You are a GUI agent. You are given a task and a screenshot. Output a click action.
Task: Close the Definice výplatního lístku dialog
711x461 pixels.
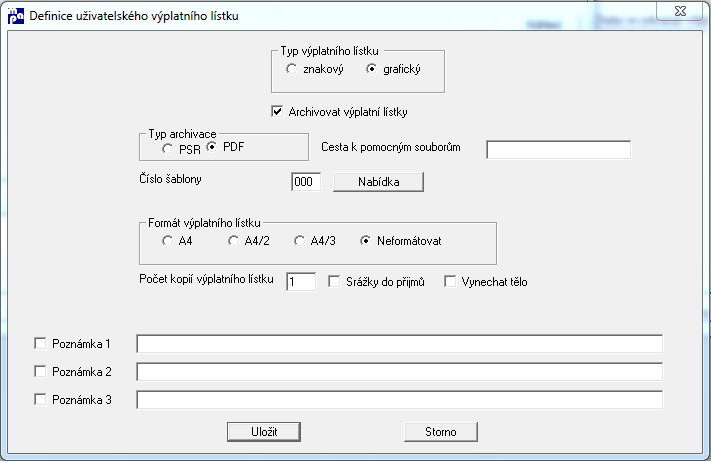point(680,11)
